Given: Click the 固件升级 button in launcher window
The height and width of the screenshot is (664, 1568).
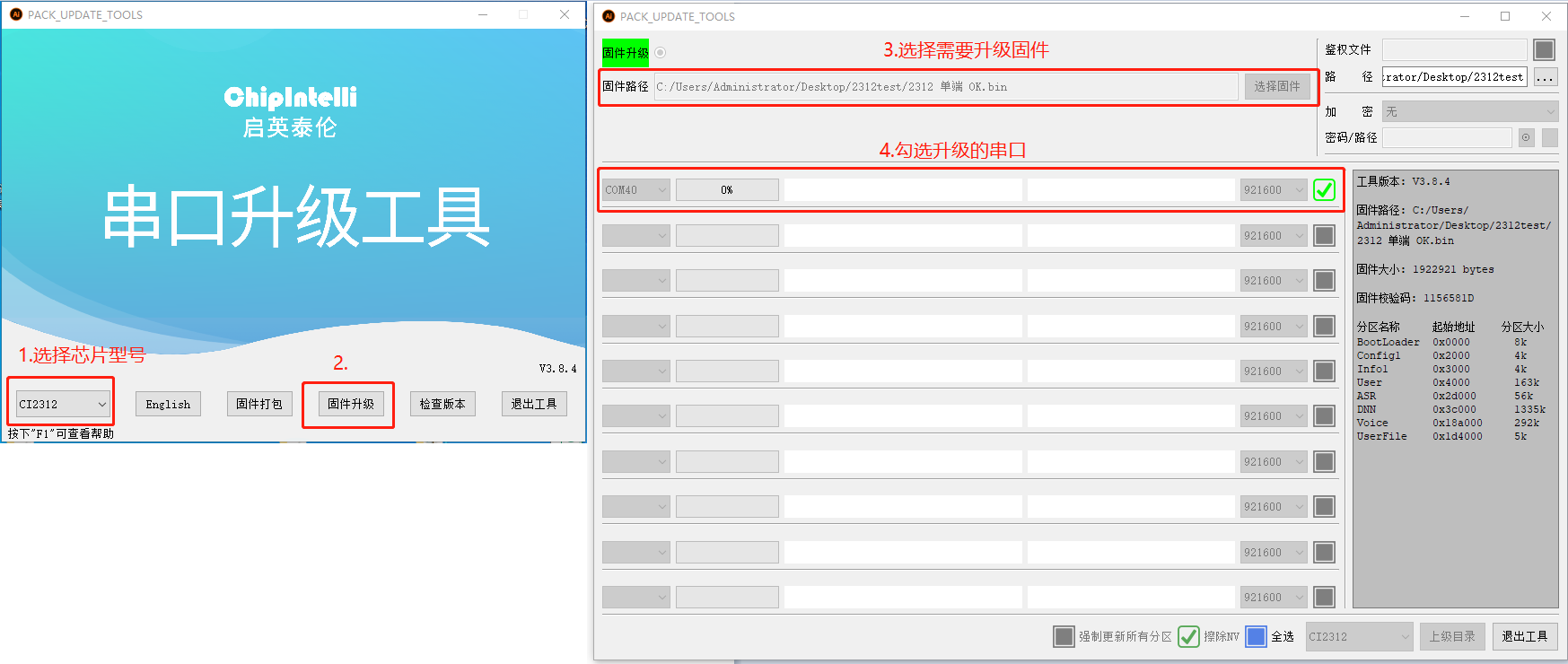Looking at the screenshot, I should coord(351,404).
